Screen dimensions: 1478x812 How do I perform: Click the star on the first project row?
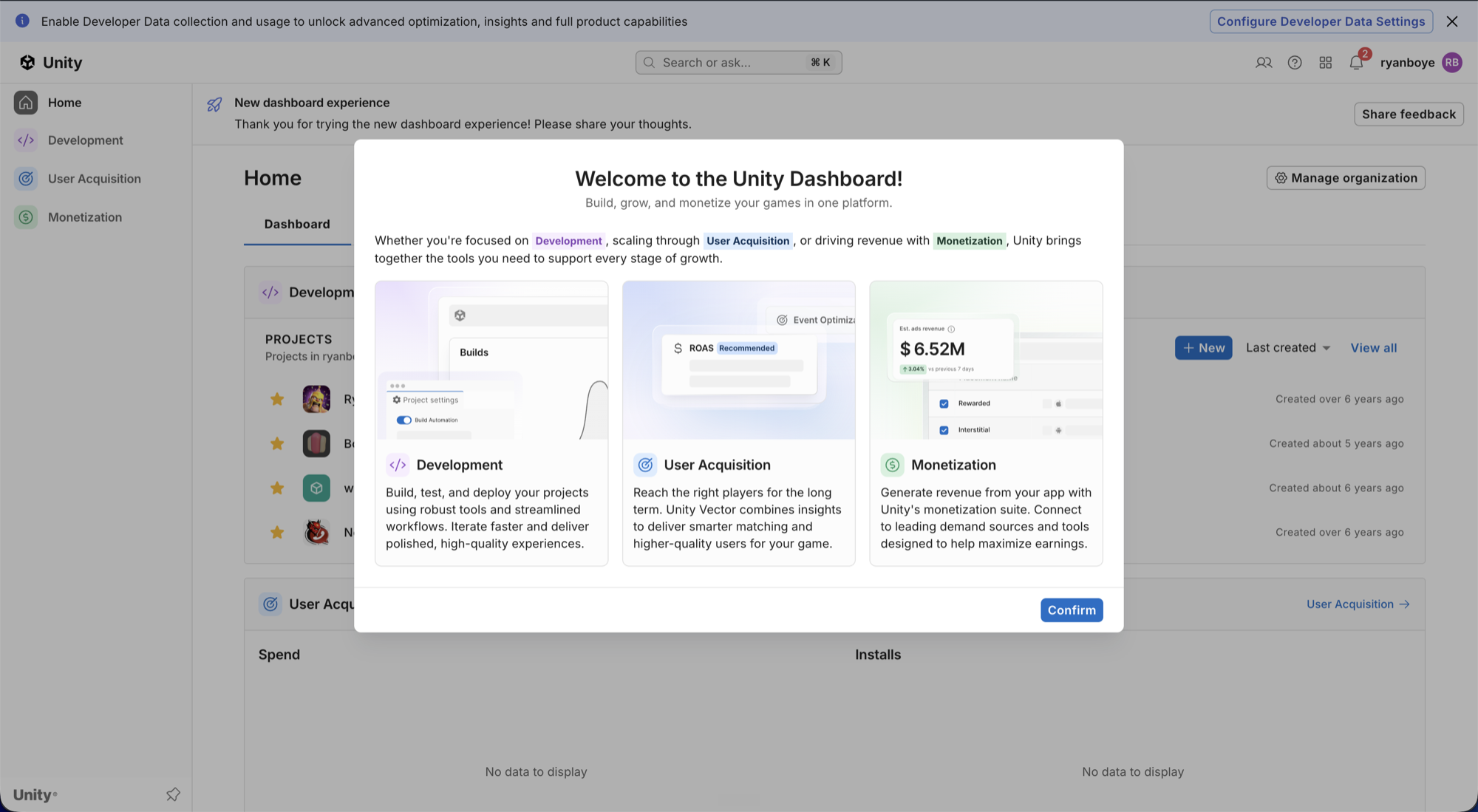pyautogui.click(x=277, y=400)
